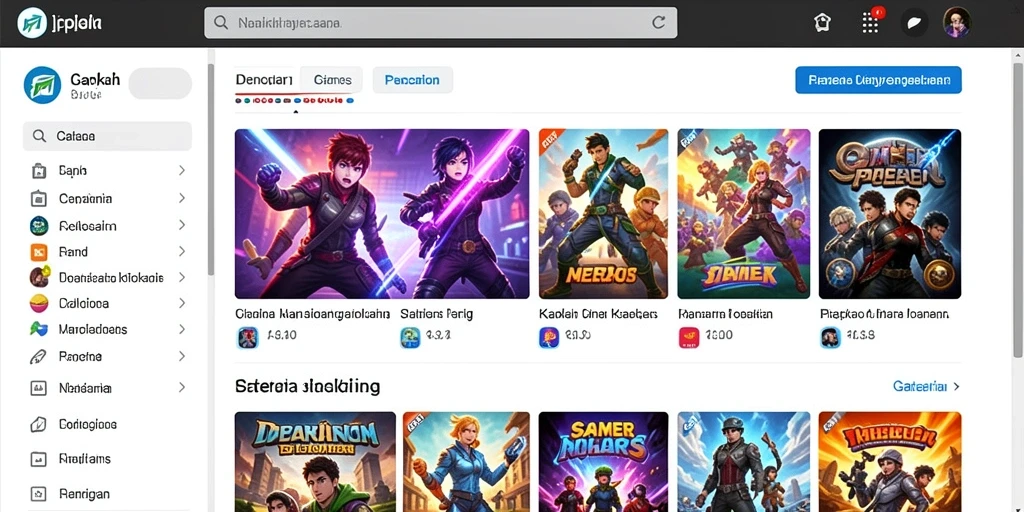Image resolution: width=1024 pixels, height=512 pixels.
Task: Switch to the Games tab
Action: coord(332,80)
